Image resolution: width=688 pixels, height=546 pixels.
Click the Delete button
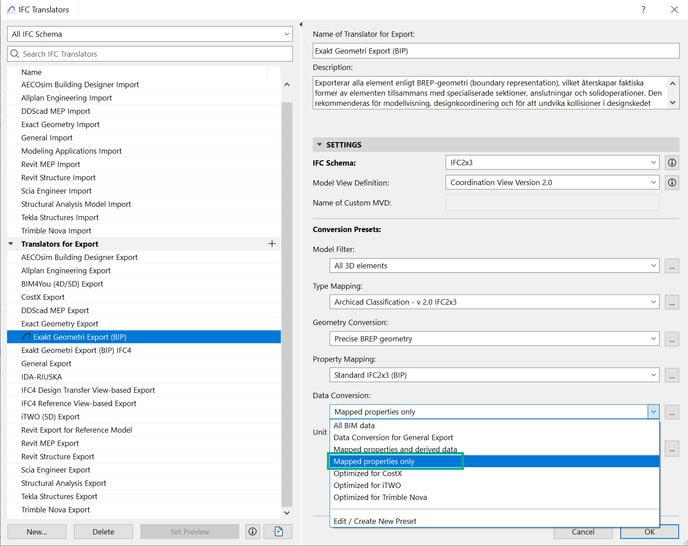click(x=103, y=532)
